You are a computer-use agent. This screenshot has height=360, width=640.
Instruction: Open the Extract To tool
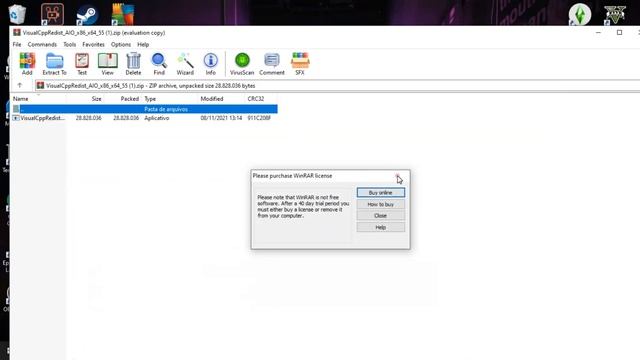pos(54,64)
